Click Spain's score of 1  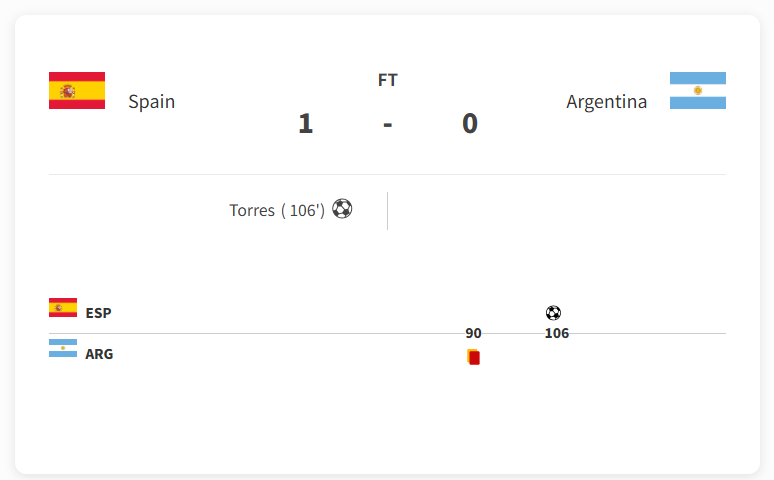coord(306,123)
